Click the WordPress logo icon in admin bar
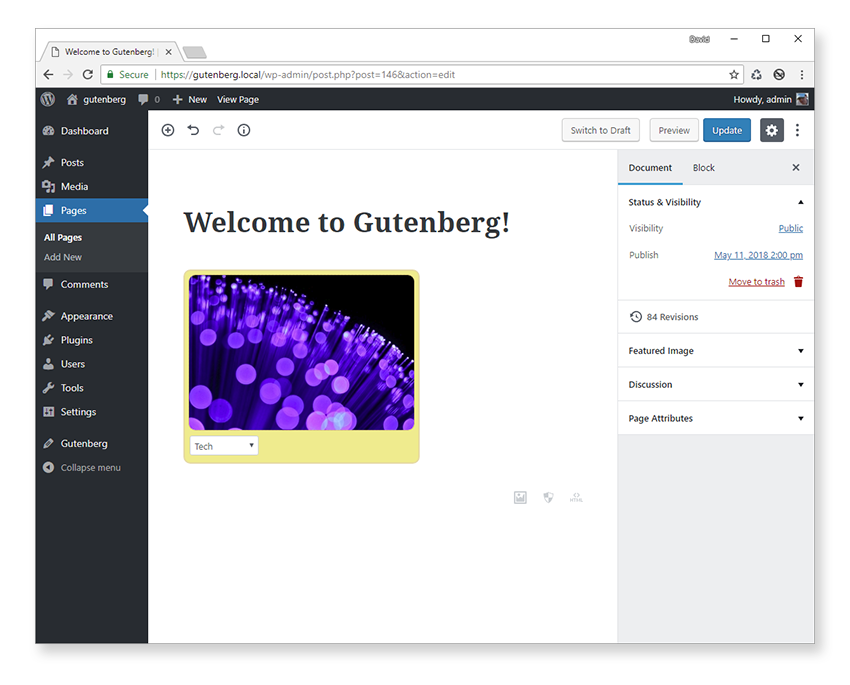Screen dimensions: 850x685 click(x=48, y=99)
